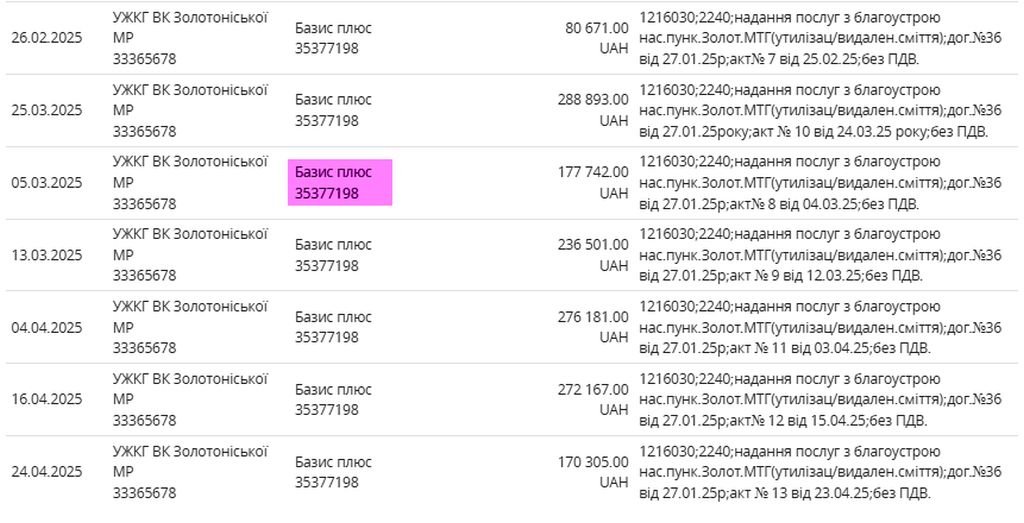Click the highlighted pink Базис плюс cell
Screen dimensions: 1024x523
tap(339, 183)
